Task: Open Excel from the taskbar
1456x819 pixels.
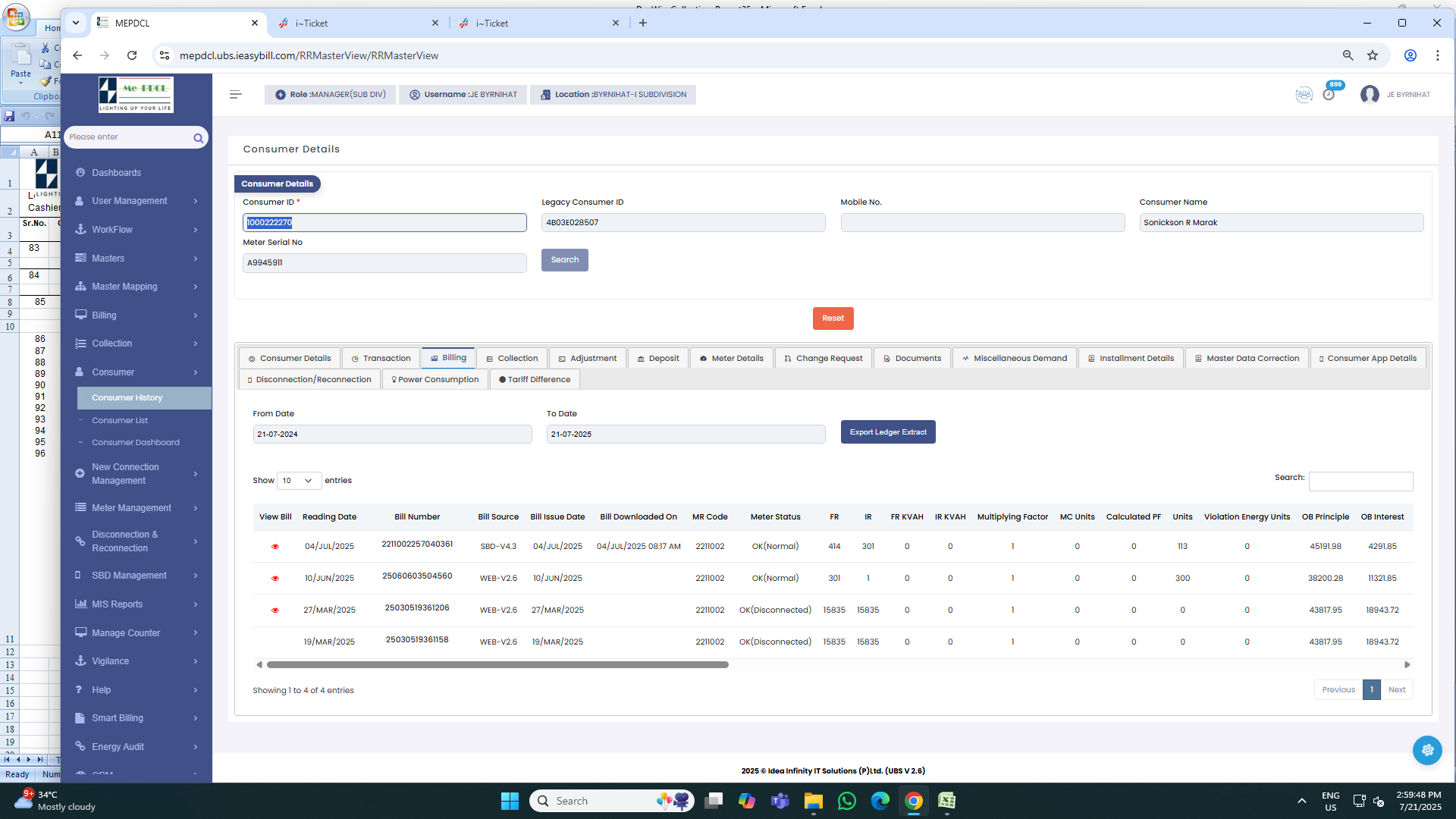Action: coord(947,801)
